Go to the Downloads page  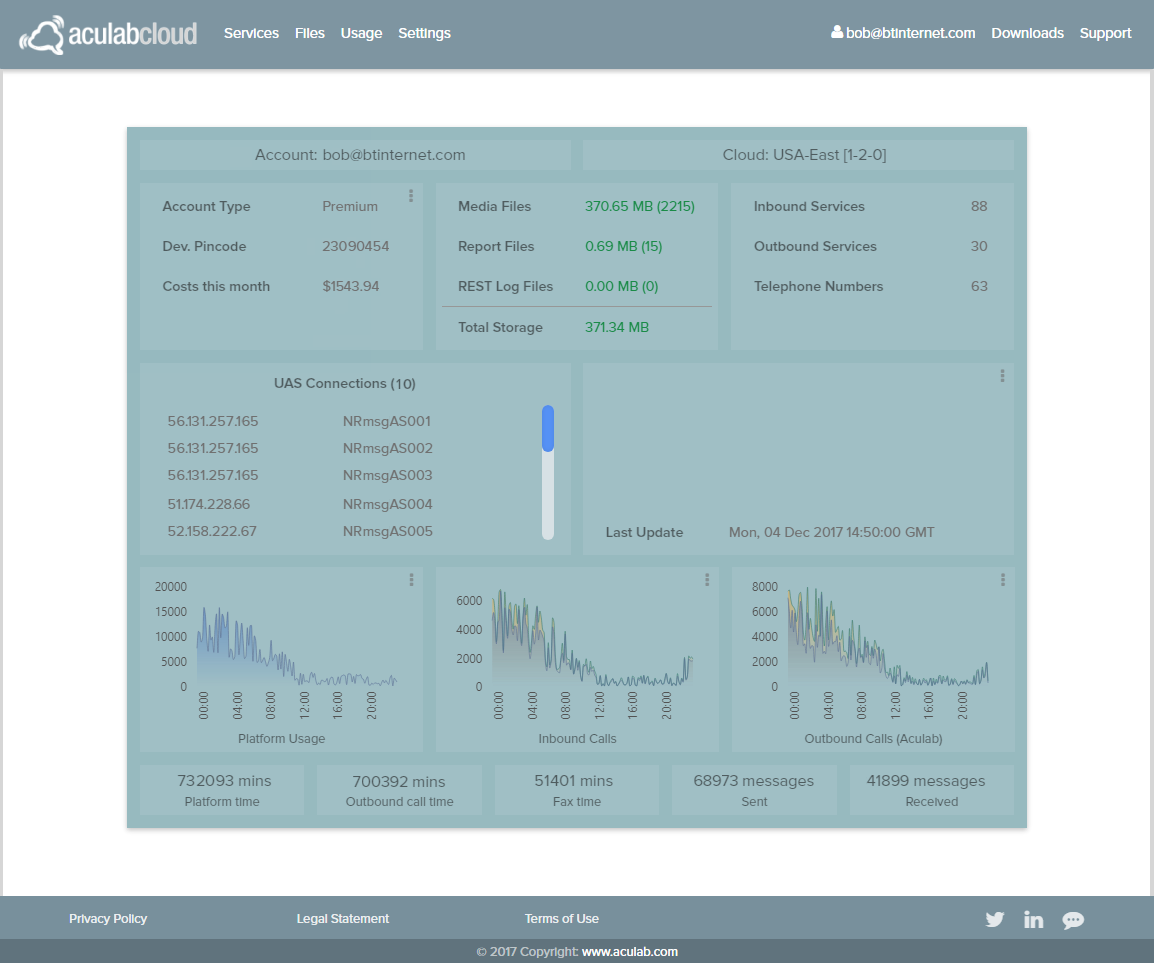click(x=1027, y=33)
